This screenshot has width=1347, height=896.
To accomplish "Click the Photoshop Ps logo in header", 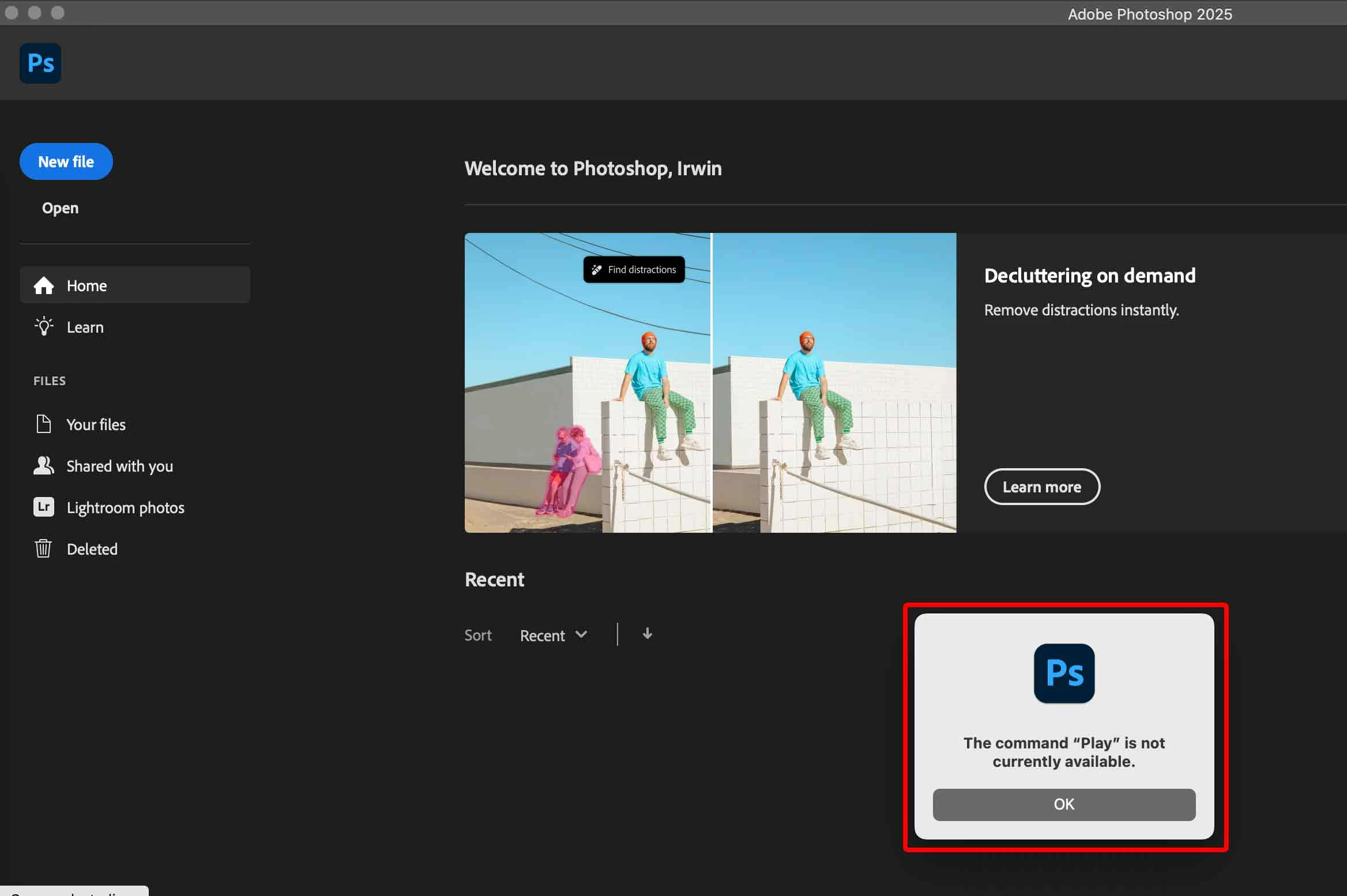I will point(40,63).
